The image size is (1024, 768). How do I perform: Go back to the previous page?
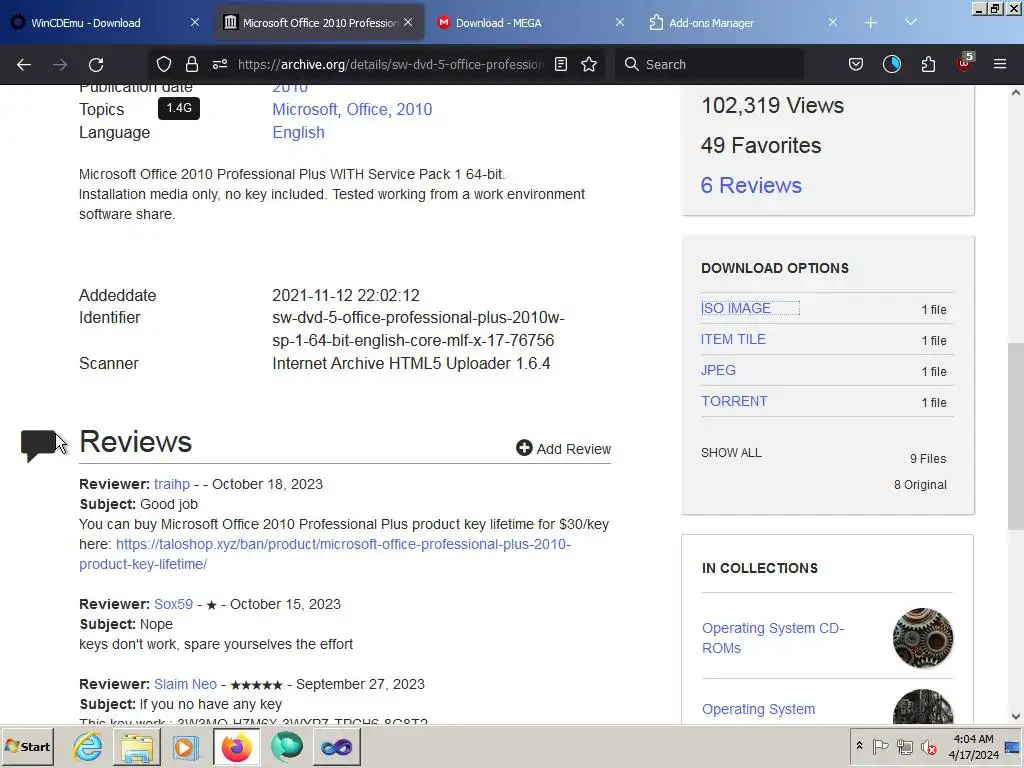pyautogui.click(x=24, y=65)
